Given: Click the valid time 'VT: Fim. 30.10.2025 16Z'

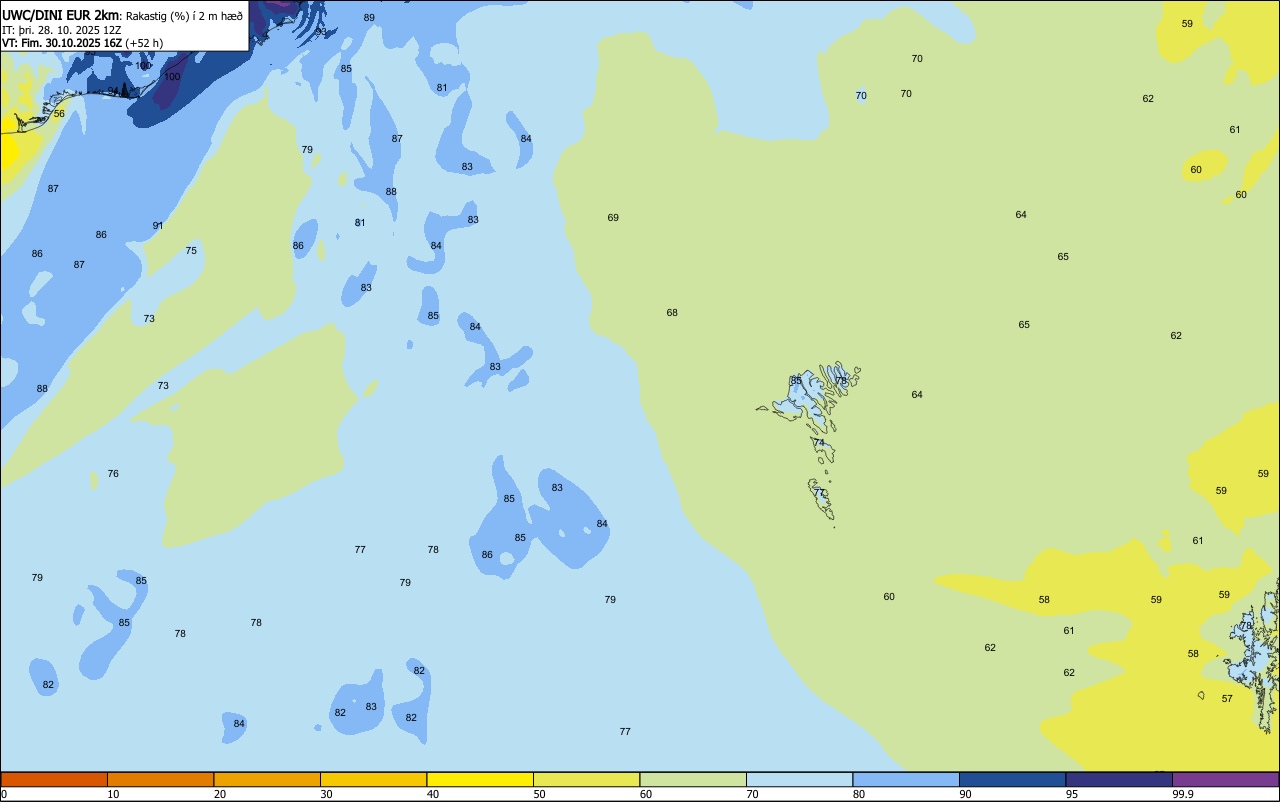Looking at the screenshot, I should click(62, 43).
